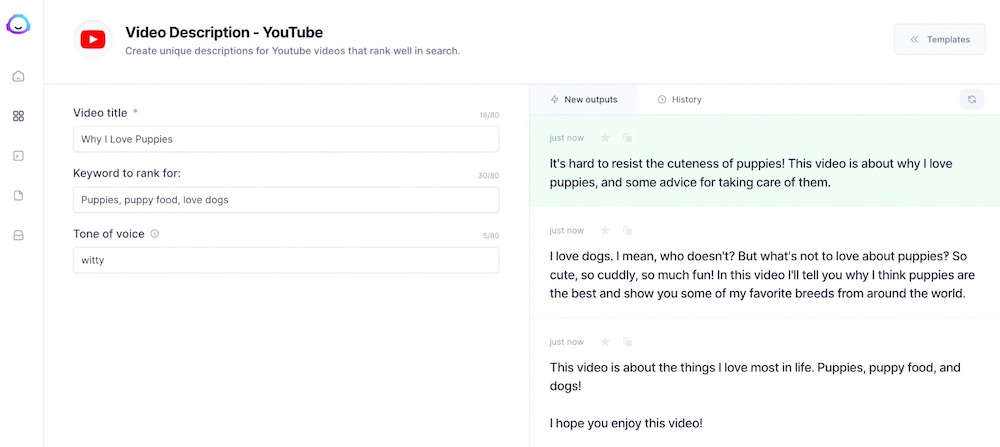Copy the first output about puppy cuteness
Image resolution: width=1000 pixels, height=447 pixels.
click(x=627, y=138)
